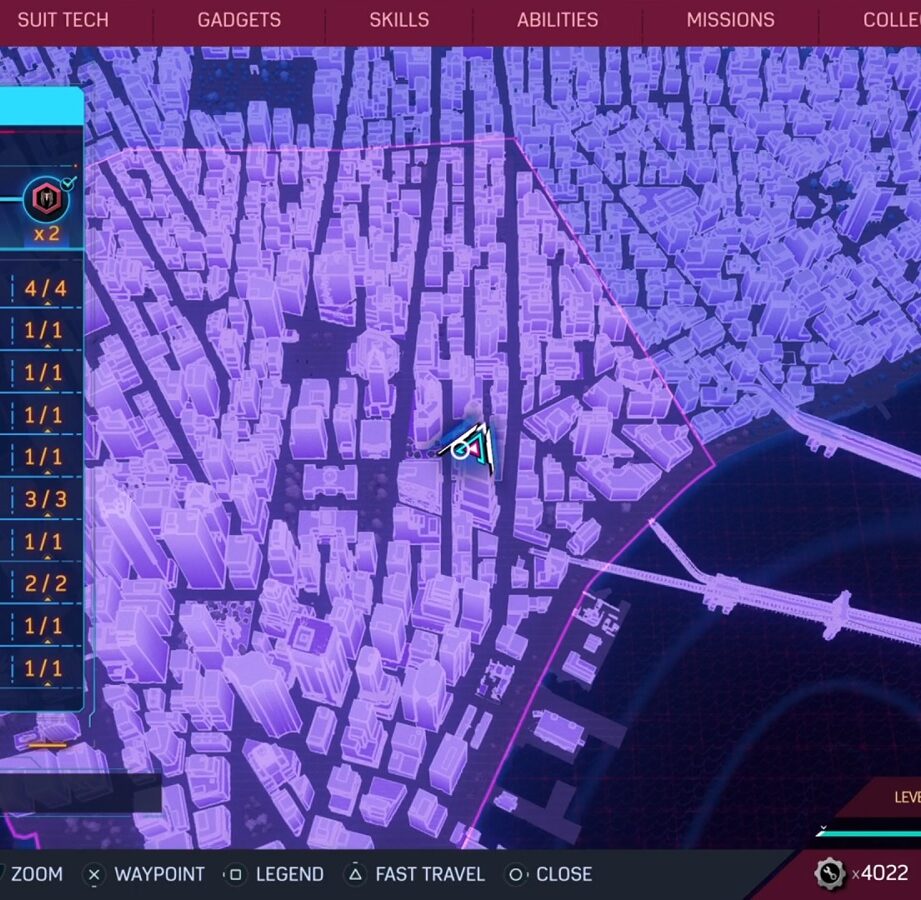Open the SUIT TECH tab
The image size is (921, 900).
pyautogui.click(x=63, y=20)
